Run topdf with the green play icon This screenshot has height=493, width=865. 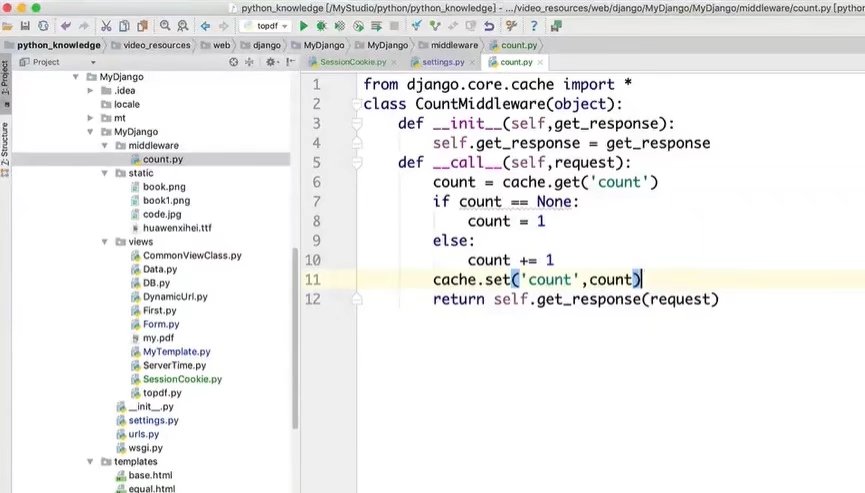(x=303, y=26)
